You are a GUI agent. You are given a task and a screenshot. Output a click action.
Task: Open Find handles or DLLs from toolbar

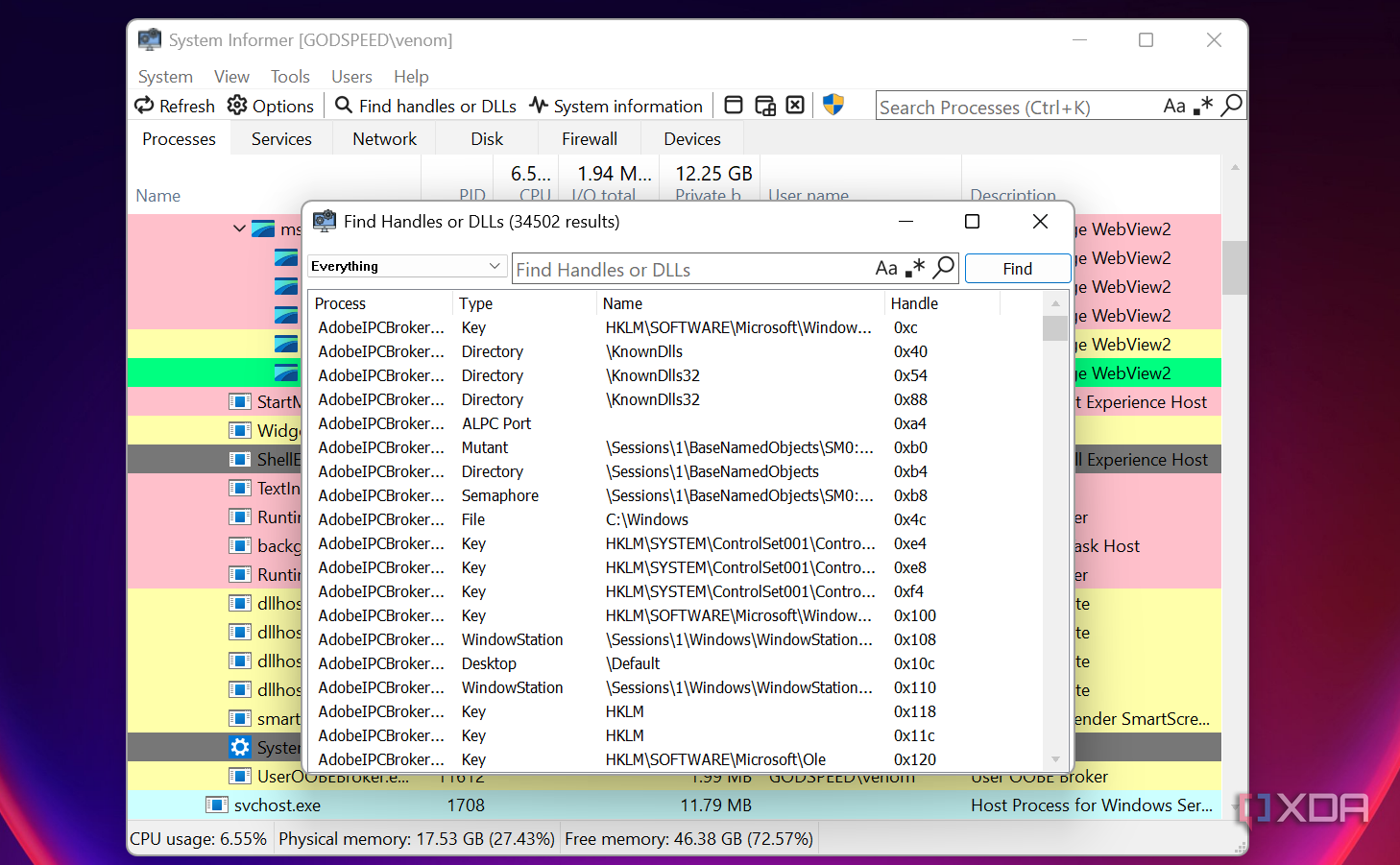coord(425,106)
